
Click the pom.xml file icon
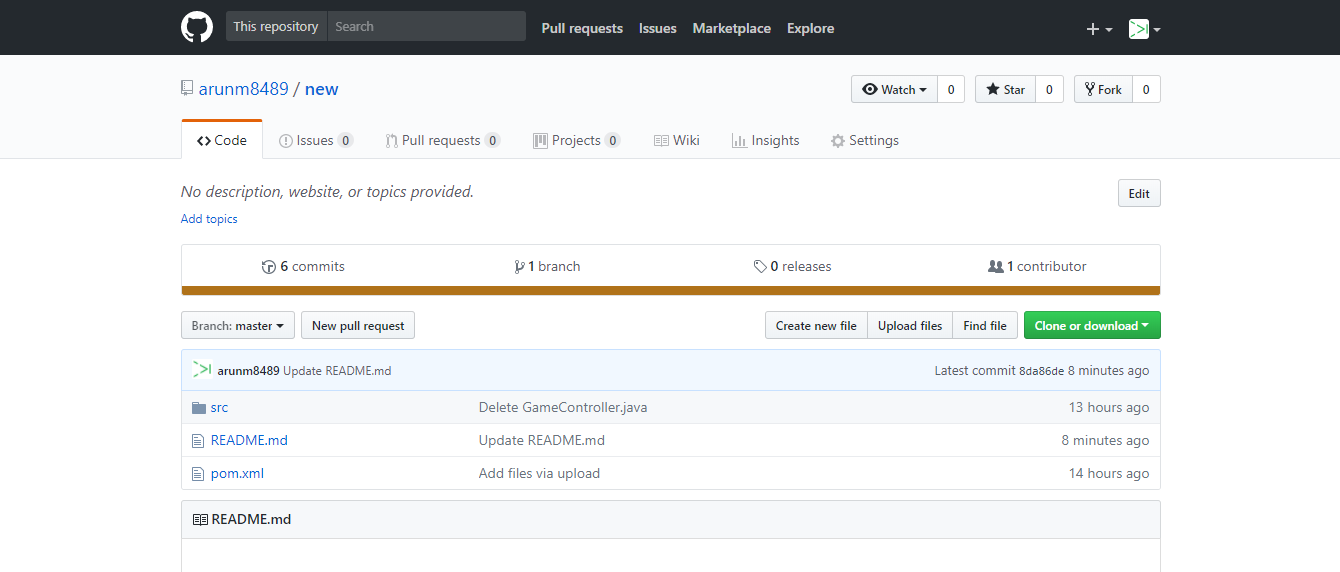[x=198, y=473]
